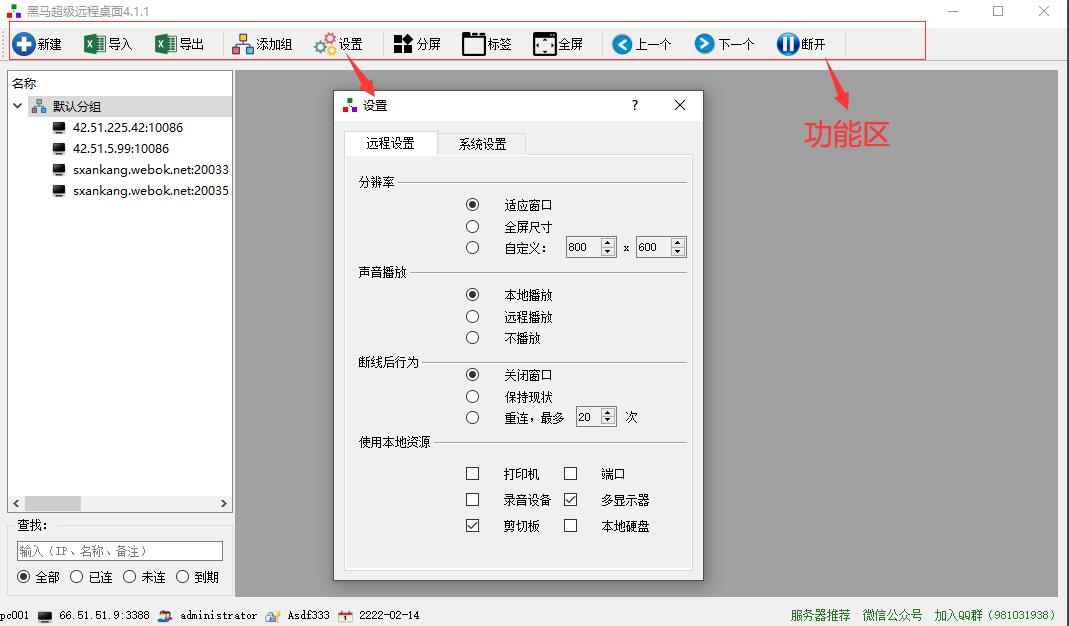This screenshot has width=1069, height=626.
Task: Open 加入QQ群 link
Action: pyautogui.click(x=995, y=615)
